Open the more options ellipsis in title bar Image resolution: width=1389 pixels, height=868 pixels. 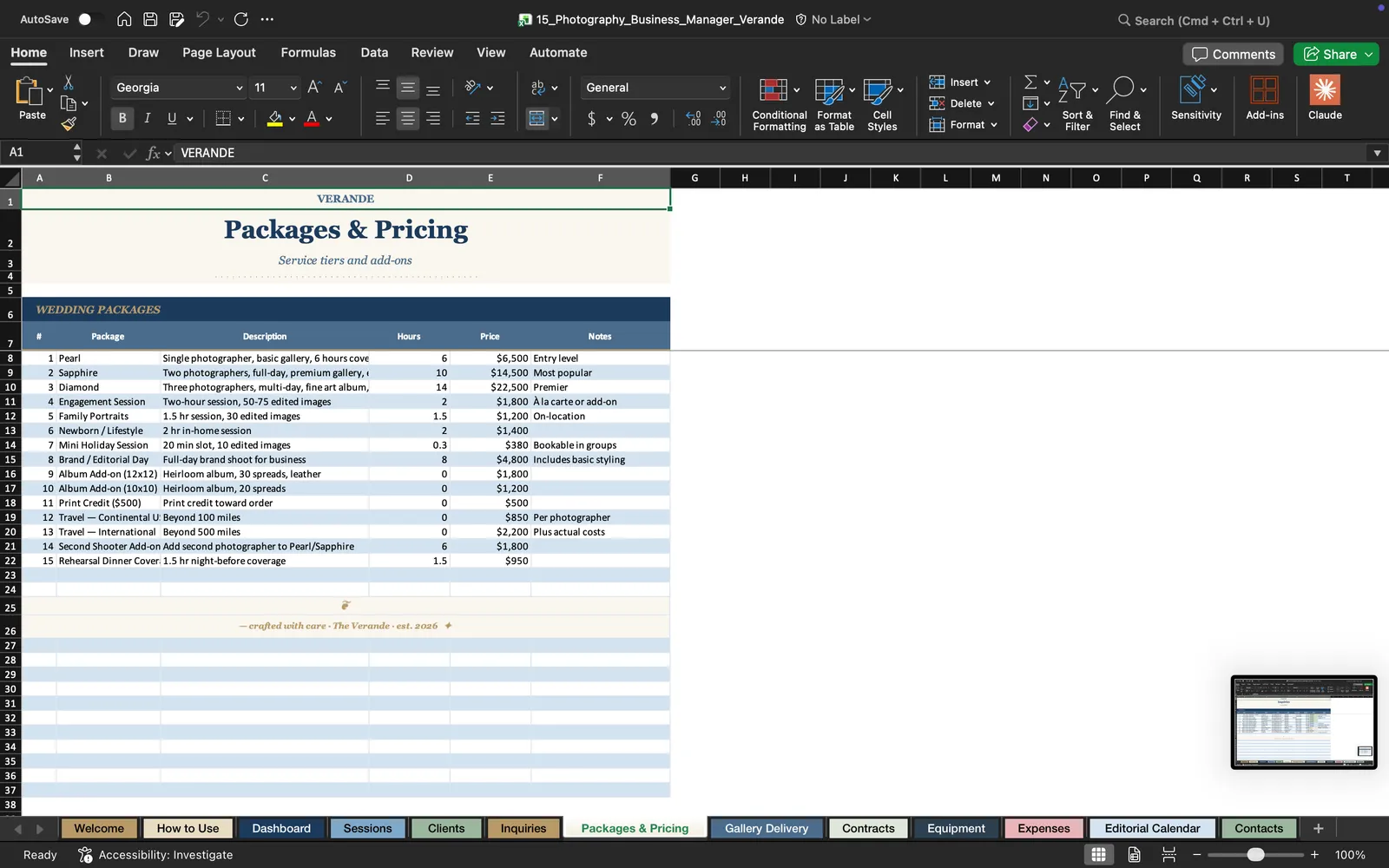[267, 19]
